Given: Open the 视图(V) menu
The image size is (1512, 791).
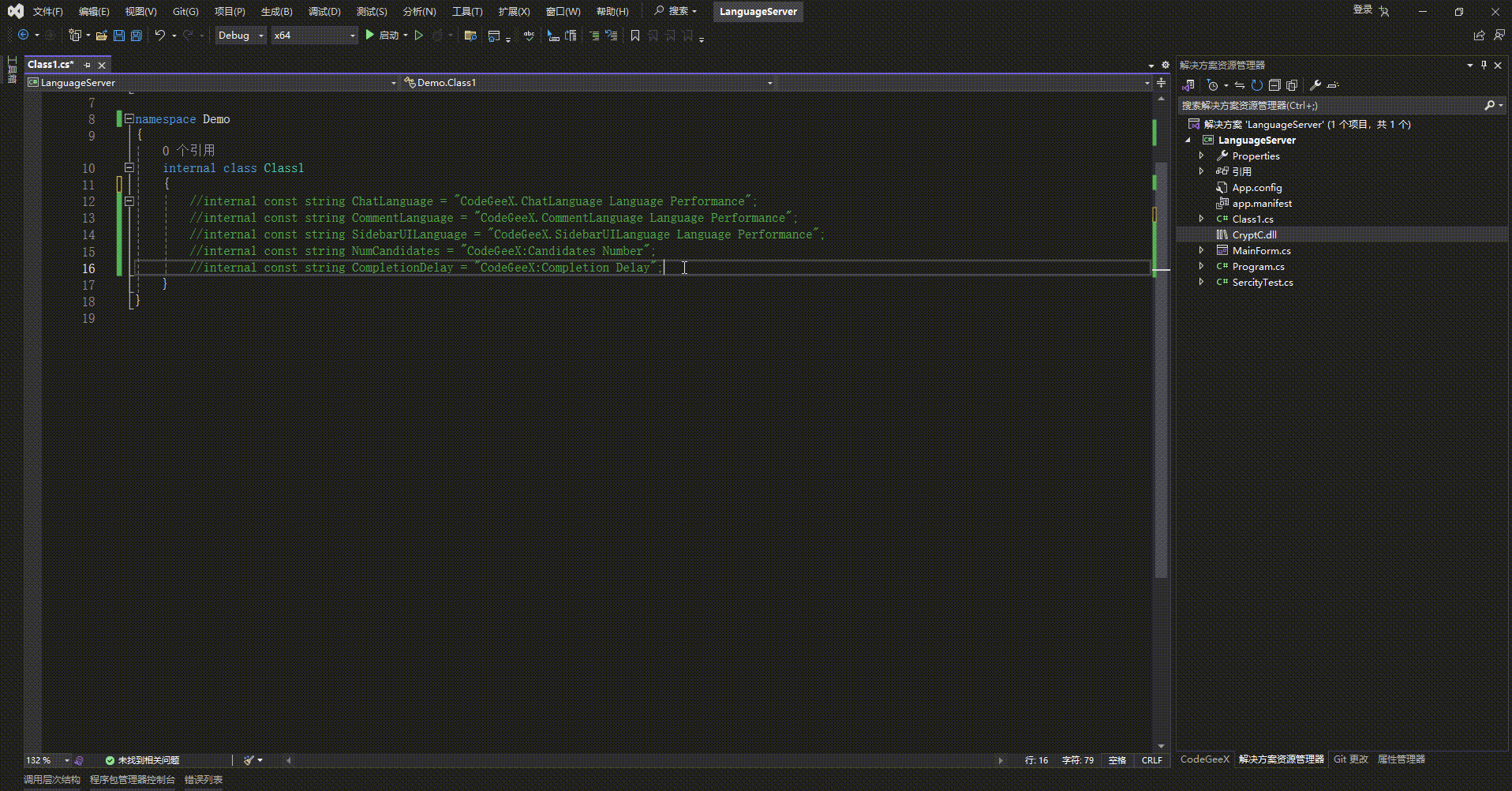Looking at the screenshot, I should coord(140,11).
